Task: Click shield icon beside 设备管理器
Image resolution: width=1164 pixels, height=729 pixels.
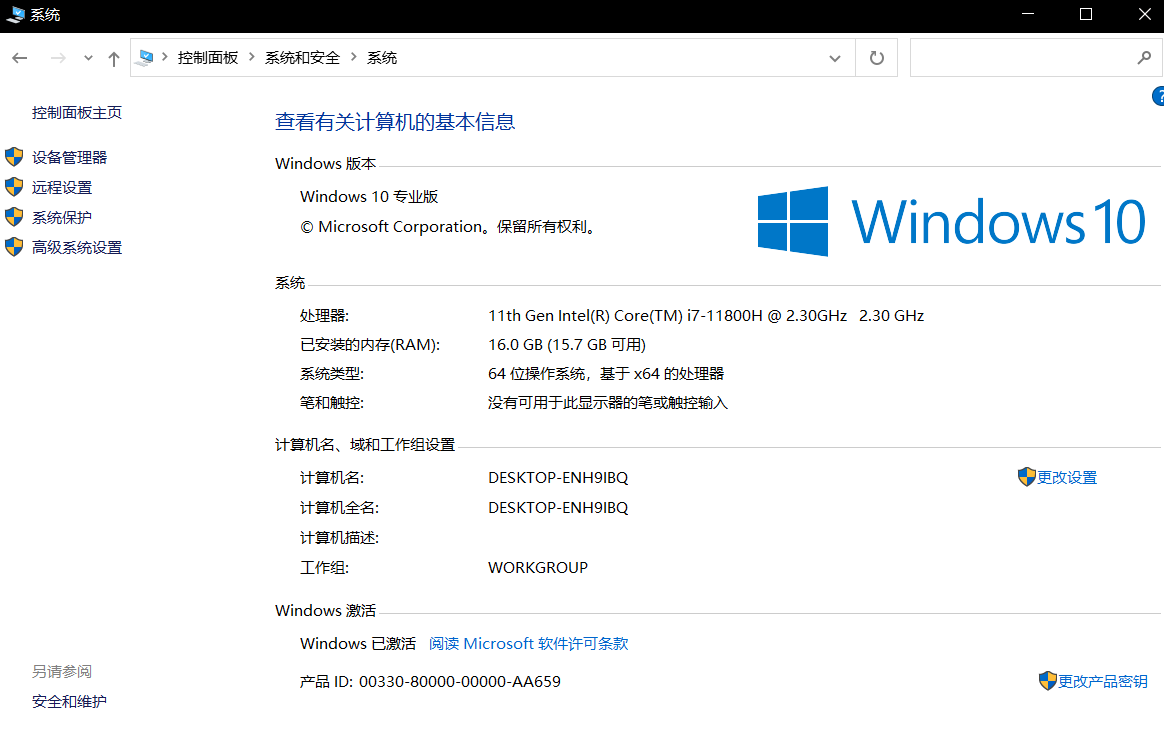Action: (x=14, y=157)
